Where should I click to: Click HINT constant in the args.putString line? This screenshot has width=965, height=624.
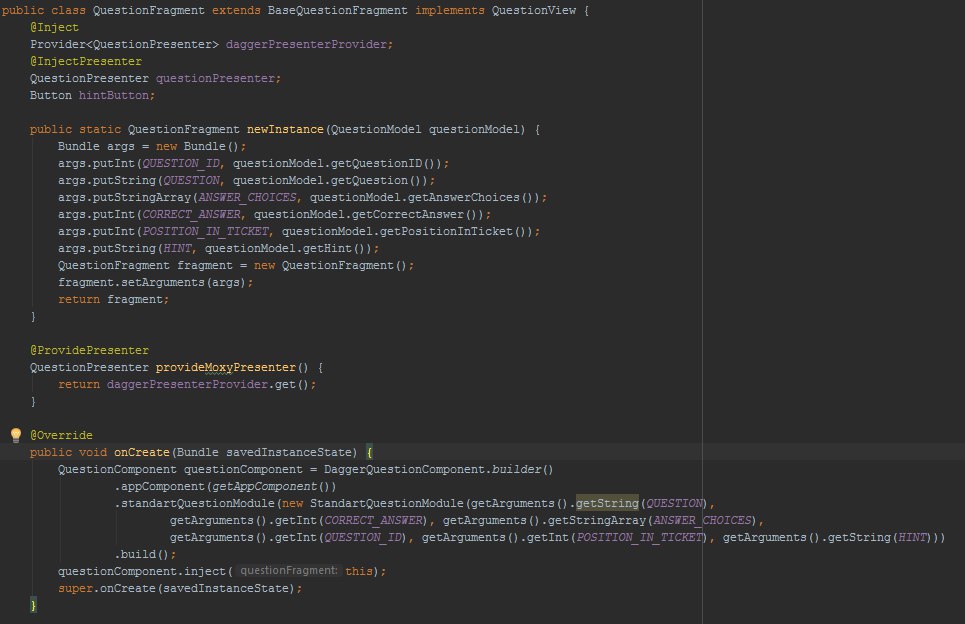coord(177,249)
